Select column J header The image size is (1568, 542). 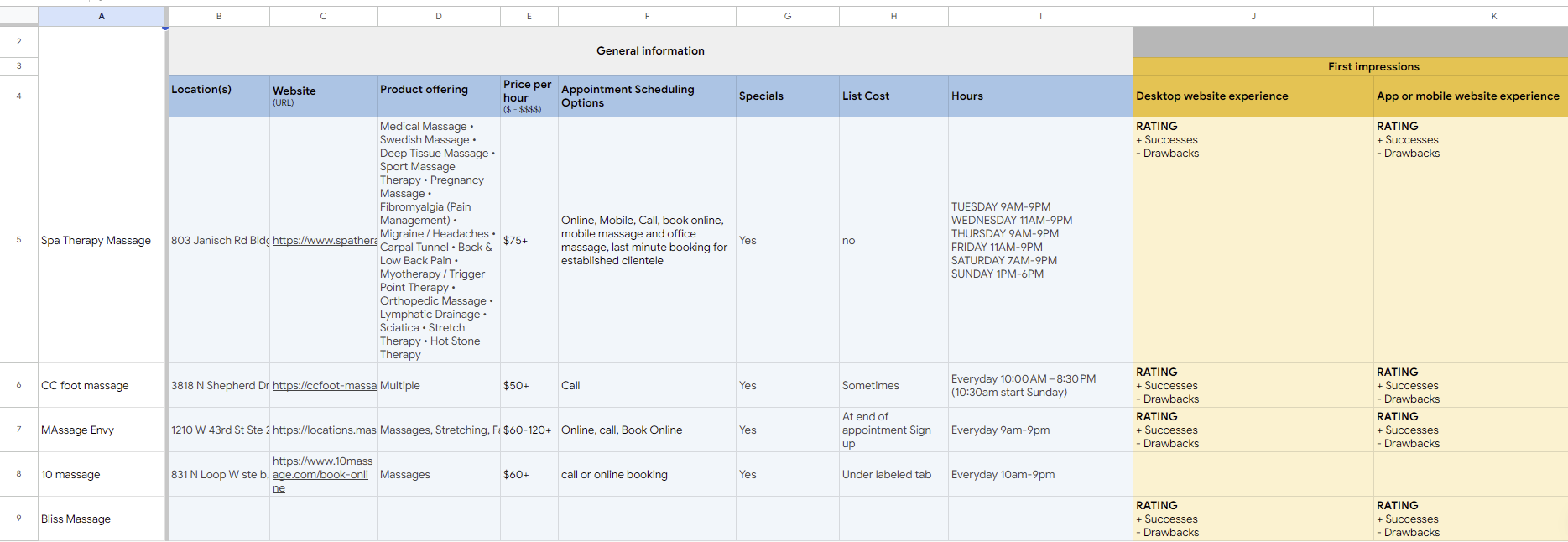click(1253, 16)
